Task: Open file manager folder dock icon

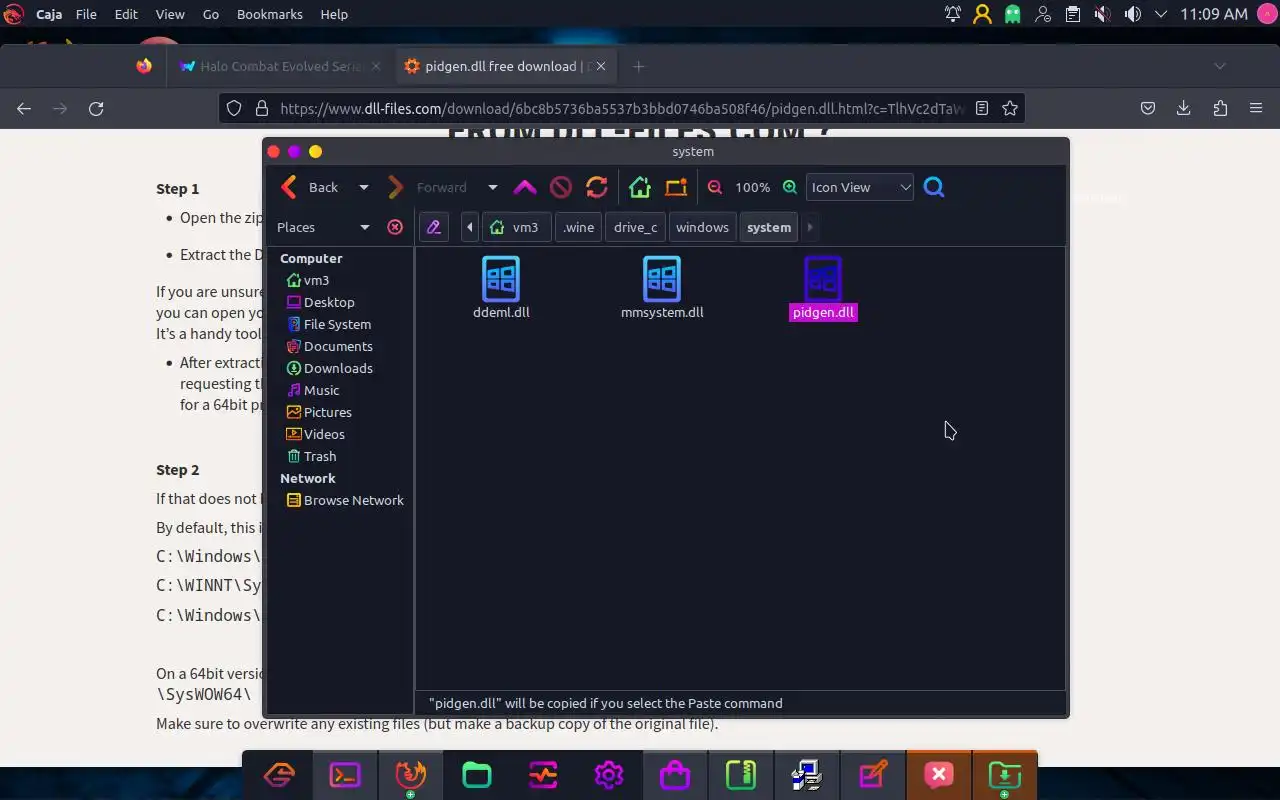Action: point(477,775)
